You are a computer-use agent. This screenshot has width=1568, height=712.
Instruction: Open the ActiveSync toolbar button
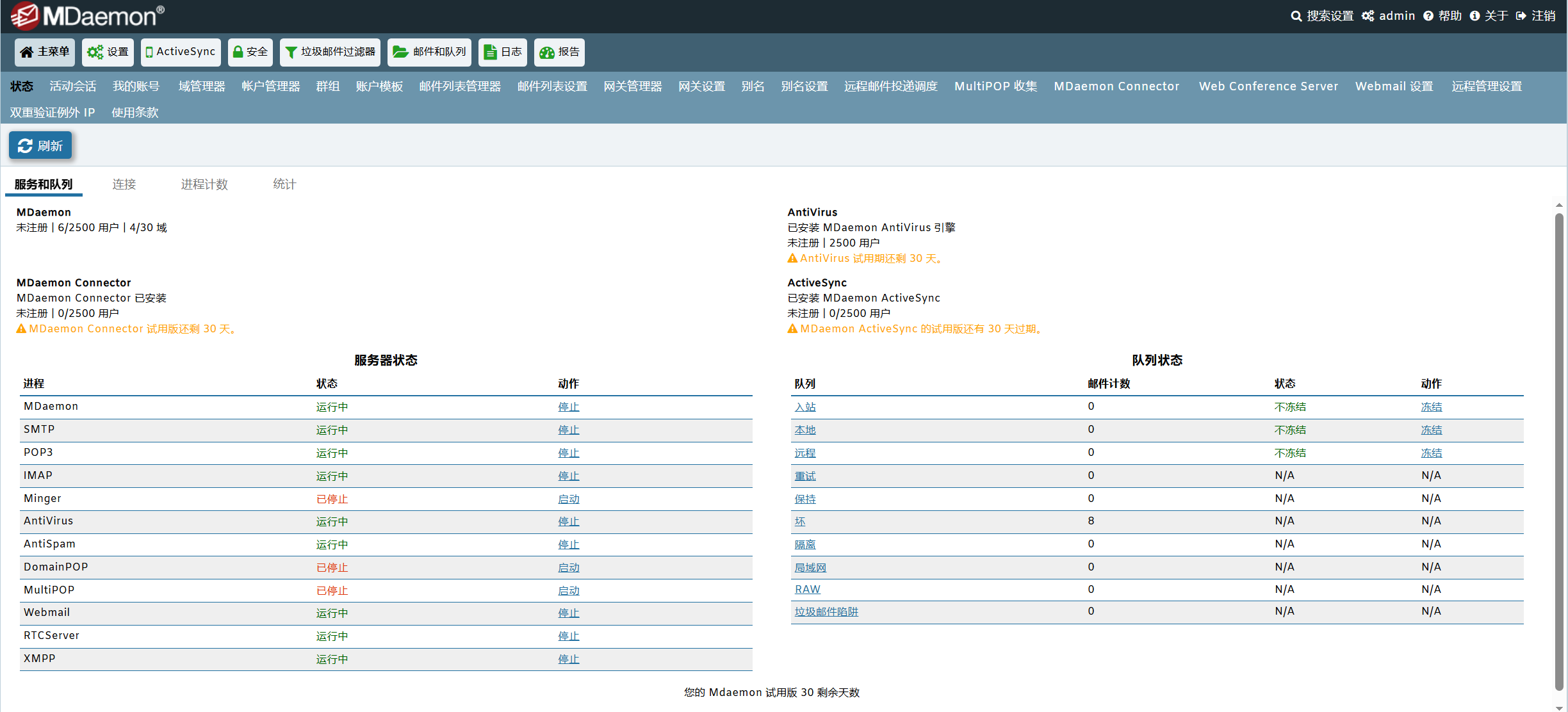(181, 52)
